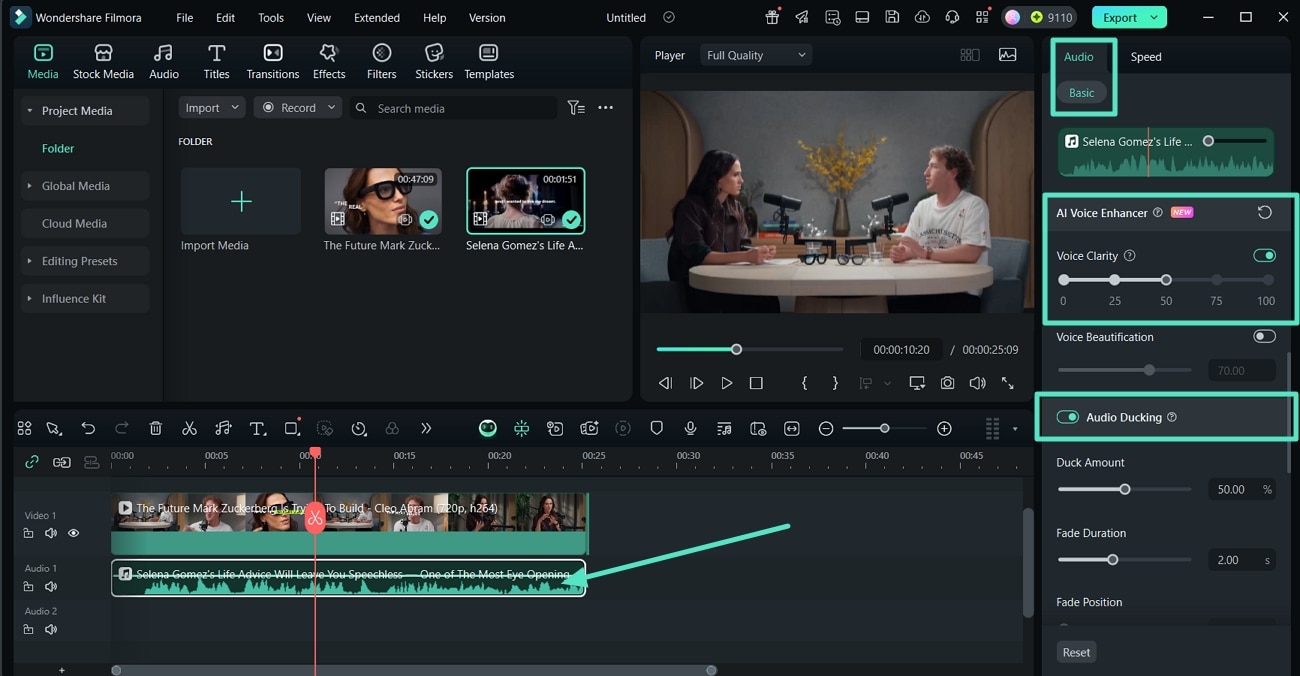Disable the Audio Ducking switch
Viewport: 1300px width, 676px height.
pyautogui.click(x=1067, y=417)
